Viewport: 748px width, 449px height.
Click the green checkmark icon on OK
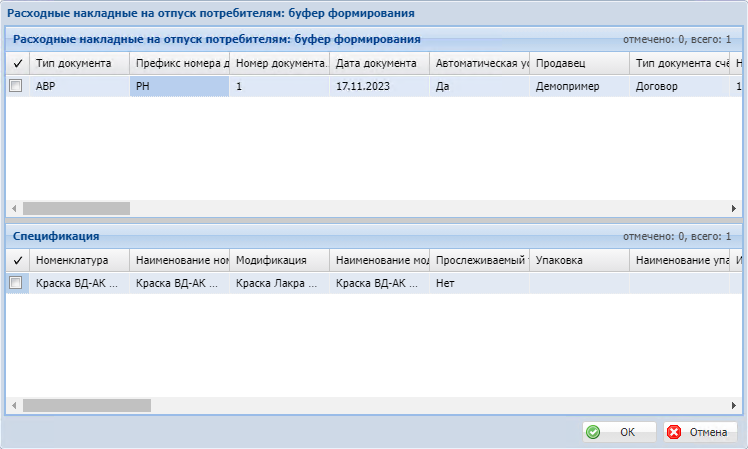click(593, 432)
